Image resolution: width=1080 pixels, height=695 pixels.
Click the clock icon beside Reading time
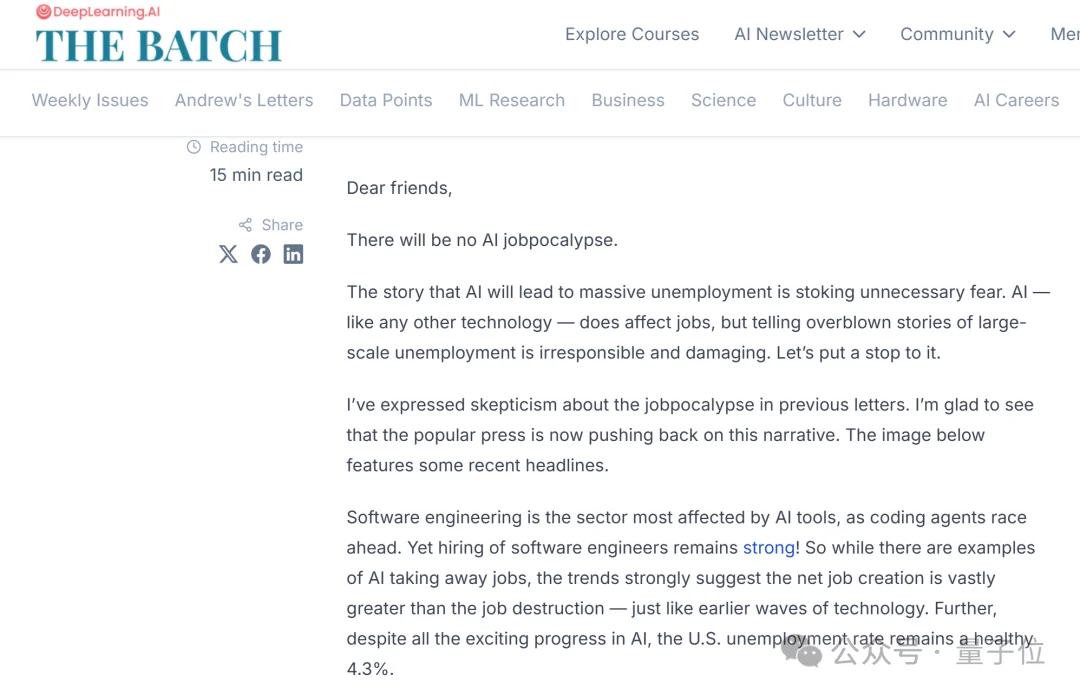[x=194, y=147]
